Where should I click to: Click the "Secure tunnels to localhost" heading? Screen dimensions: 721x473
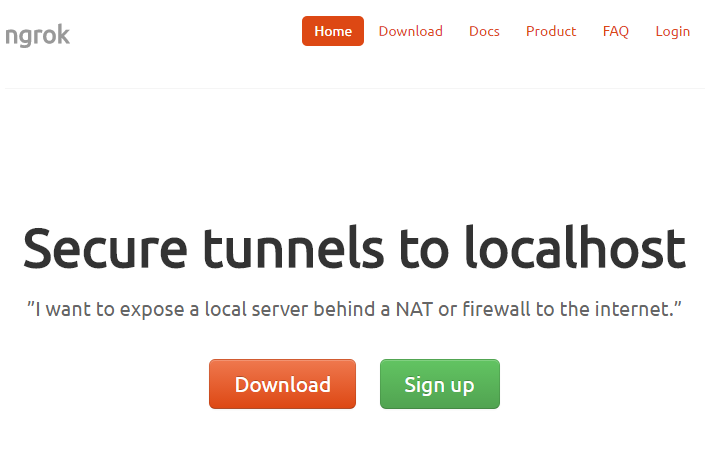354,248
